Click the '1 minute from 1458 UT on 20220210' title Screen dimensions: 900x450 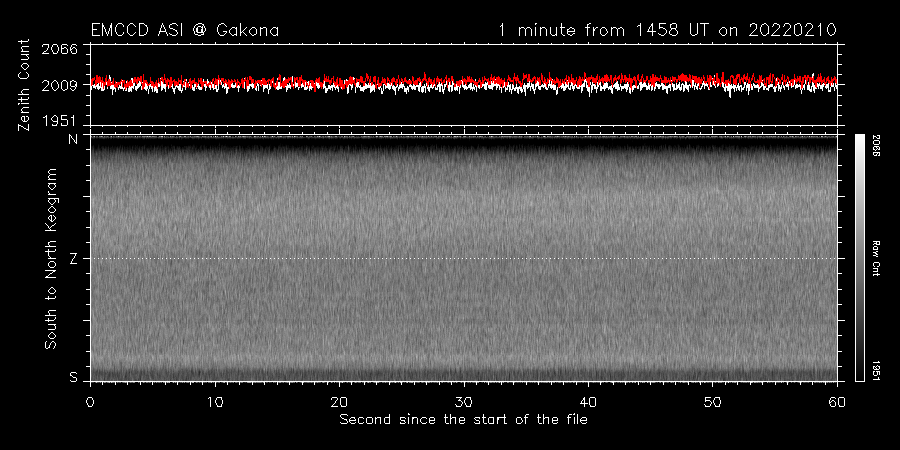(668, 30)
